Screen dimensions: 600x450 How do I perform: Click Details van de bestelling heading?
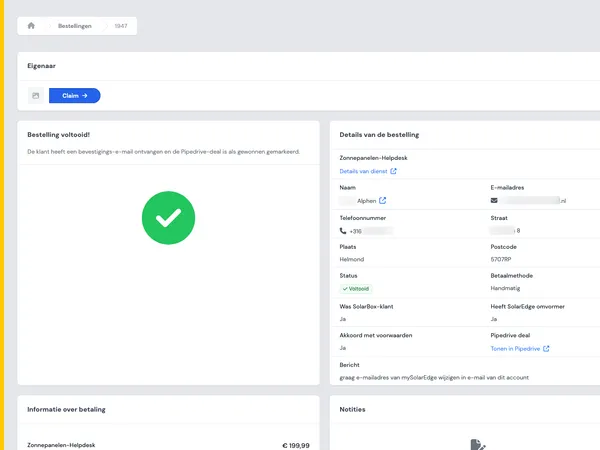coord(379,135)
